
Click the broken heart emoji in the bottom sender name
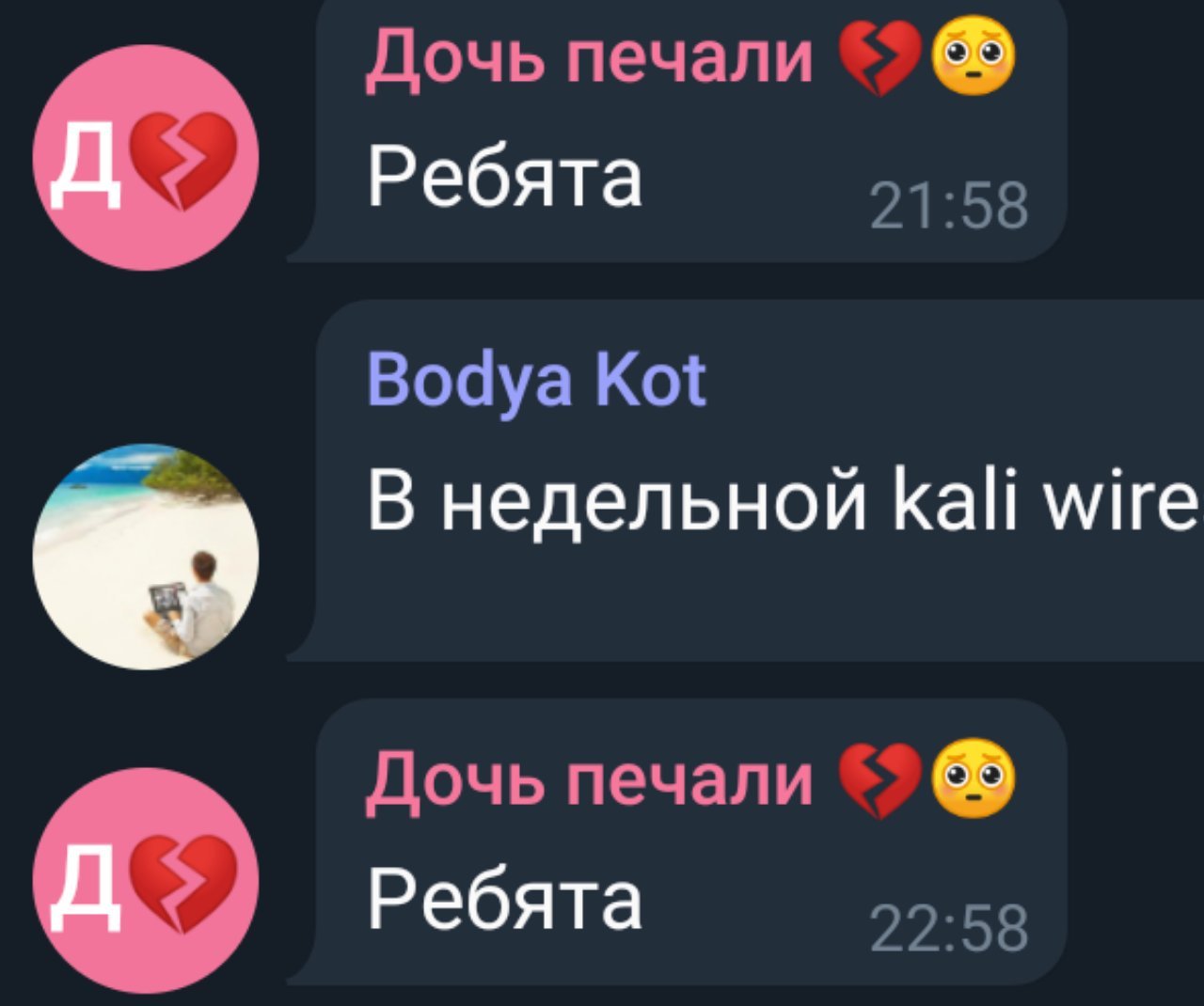pos(877,778)
